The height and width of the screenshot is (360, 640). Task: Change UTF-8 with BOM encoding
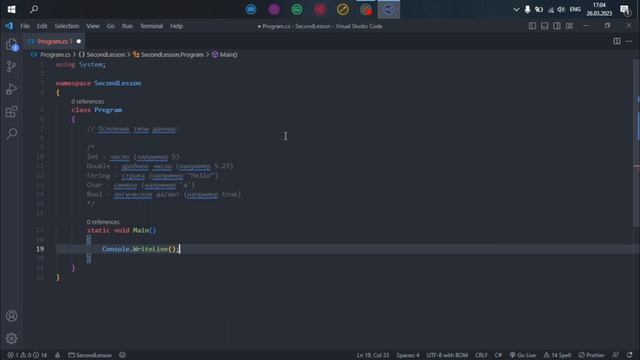(x=447, y=355)
